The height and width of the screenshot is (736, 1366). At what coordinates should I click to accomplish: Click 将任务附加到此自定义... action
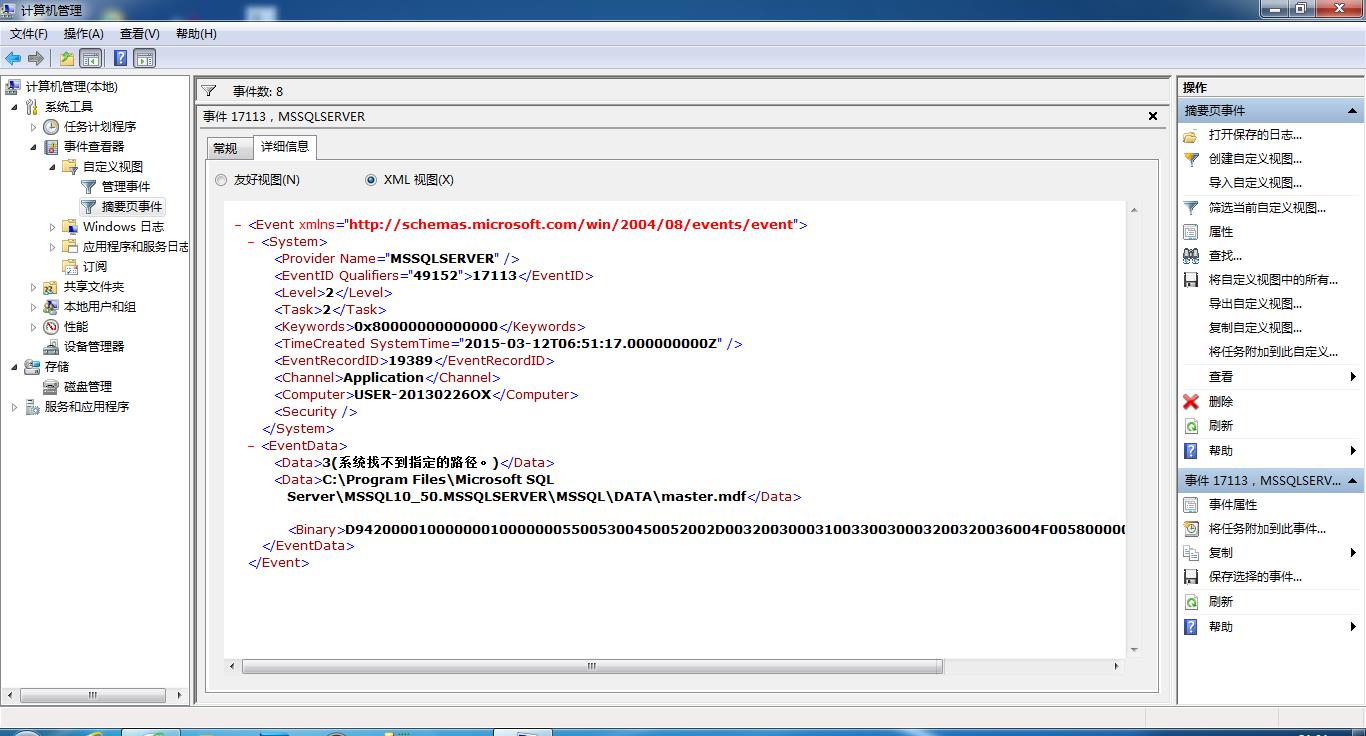(1273, 352)
